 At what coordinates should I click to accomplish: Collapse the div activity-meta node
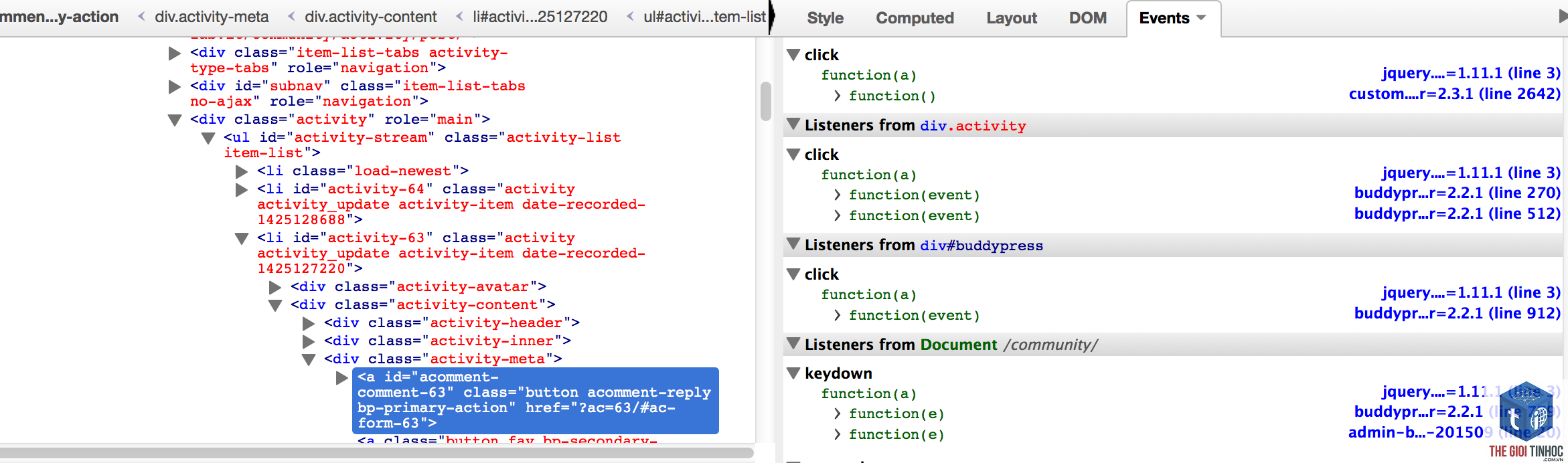[309, 359]
